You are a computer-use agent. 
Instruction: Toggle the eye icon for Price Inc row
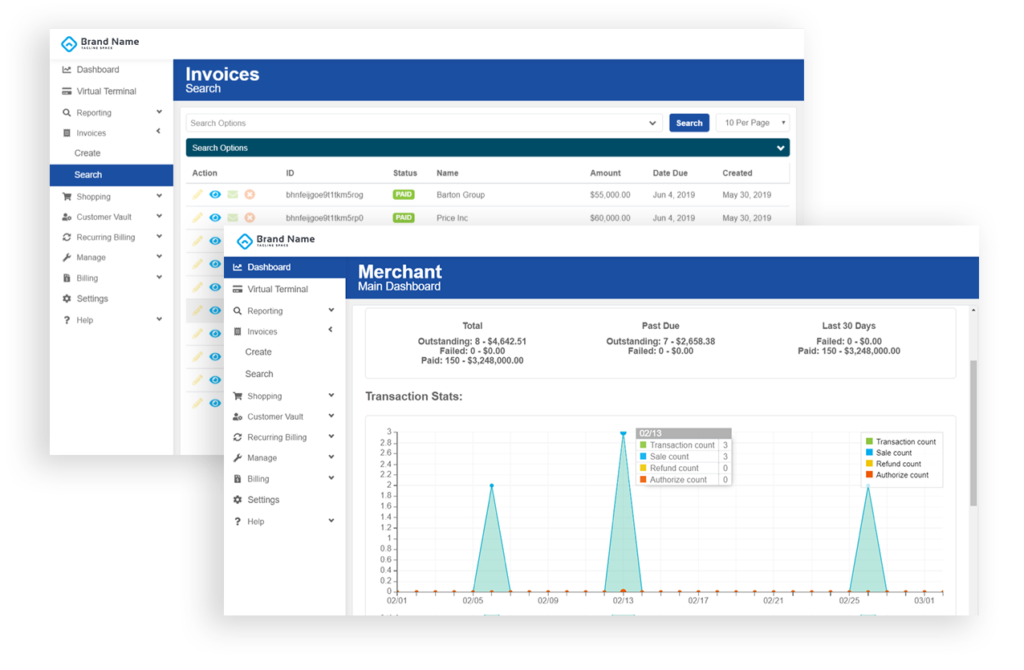[214, 217]
